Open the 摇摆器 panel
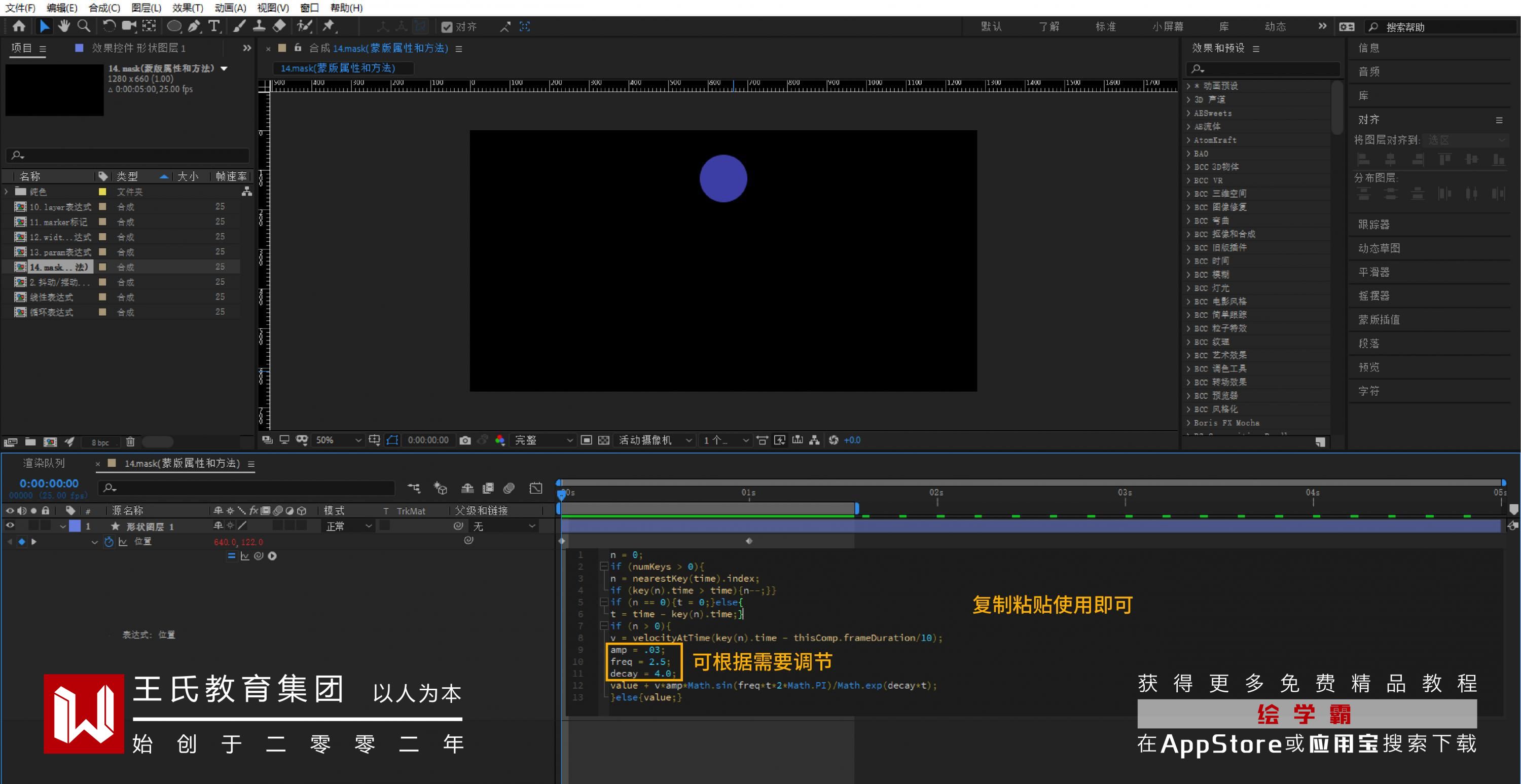Viewport: 1521px width, 784px height. tap(1373, 296)
